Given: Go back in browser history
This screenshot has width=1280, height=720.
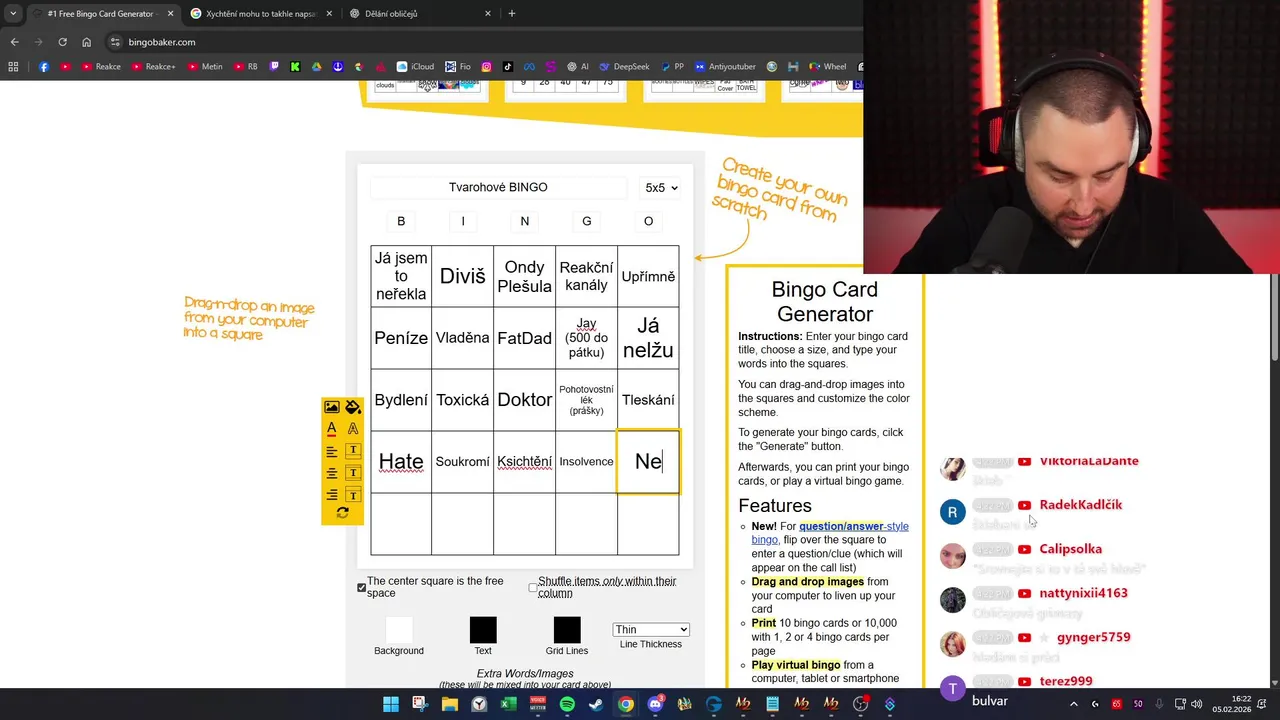Looking at the screenshot, I should (x=14, y=42).
